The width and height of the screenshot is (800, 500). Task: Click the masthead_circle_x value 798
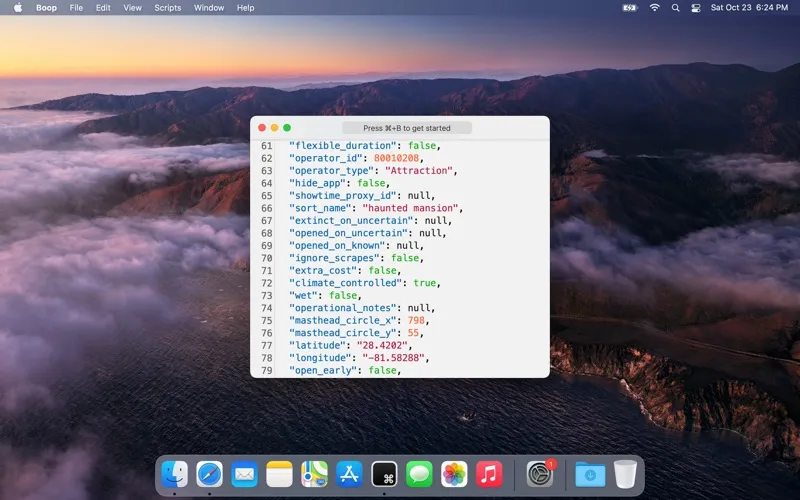click(x=416, y=320)
